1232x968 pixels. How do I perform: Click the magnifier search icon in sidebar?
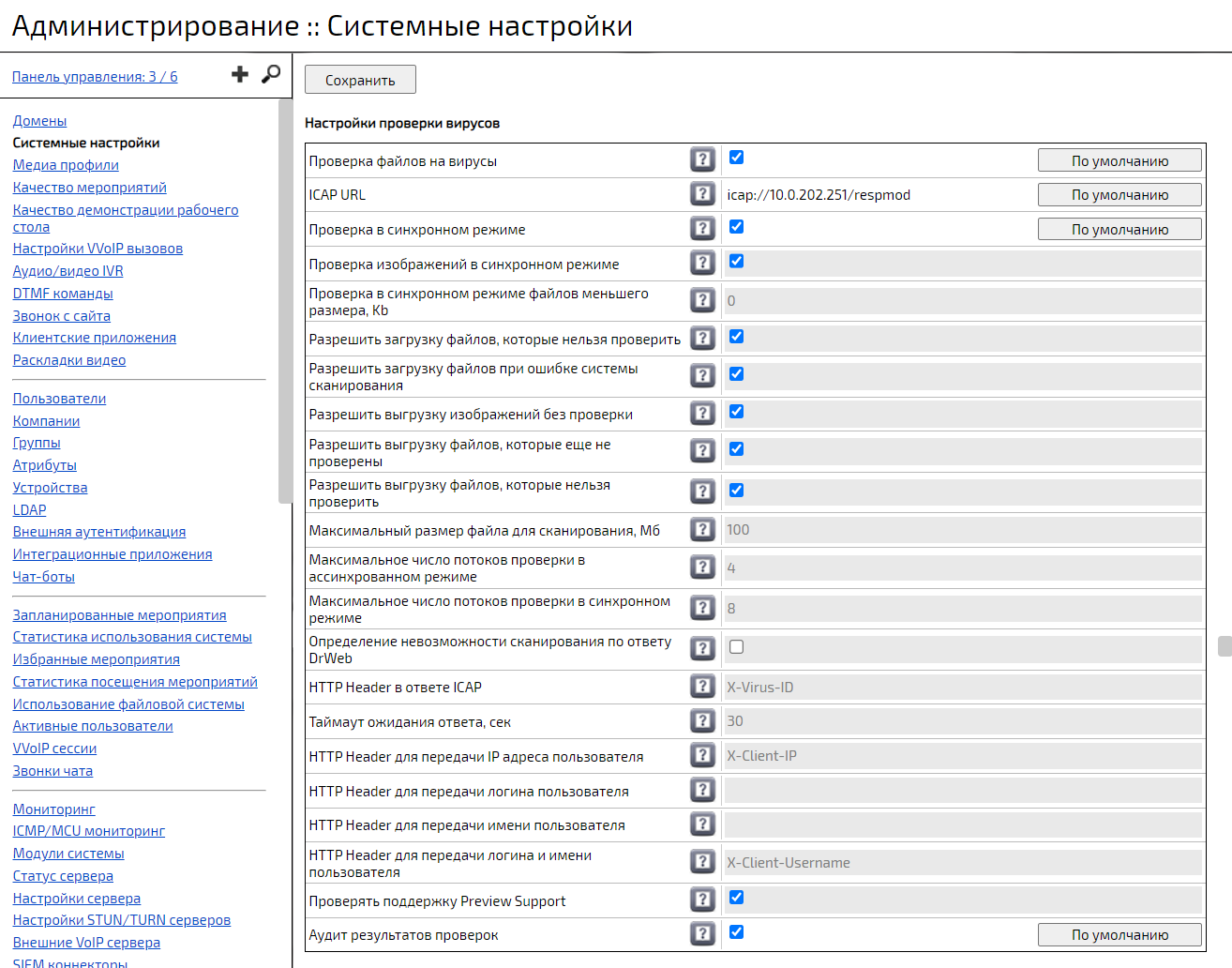pos(271,74)
